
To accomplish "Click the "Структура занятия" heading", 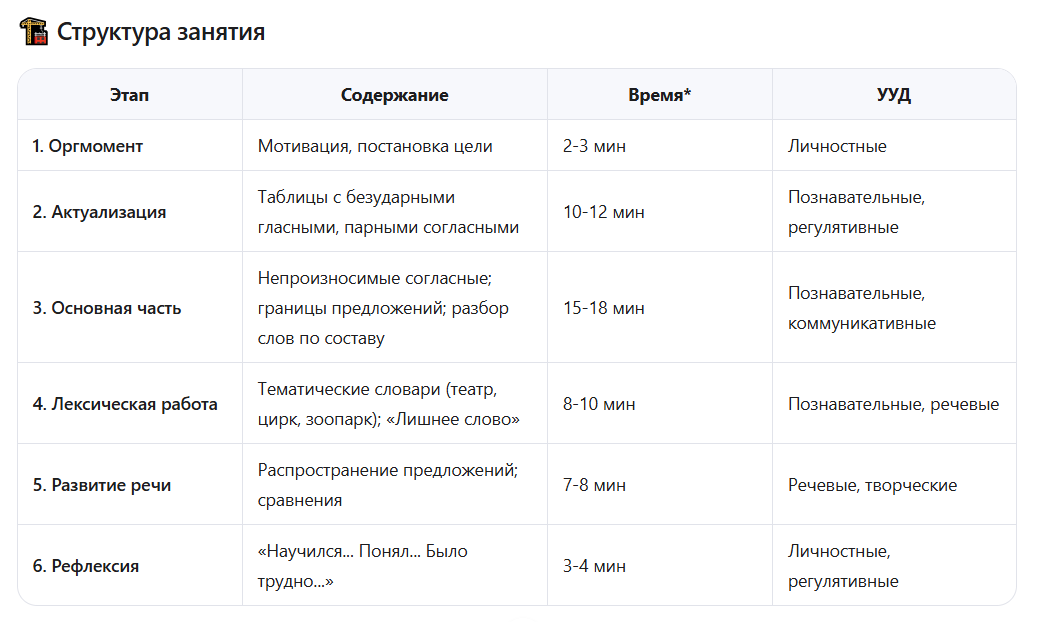I will [x=161, y=31].
